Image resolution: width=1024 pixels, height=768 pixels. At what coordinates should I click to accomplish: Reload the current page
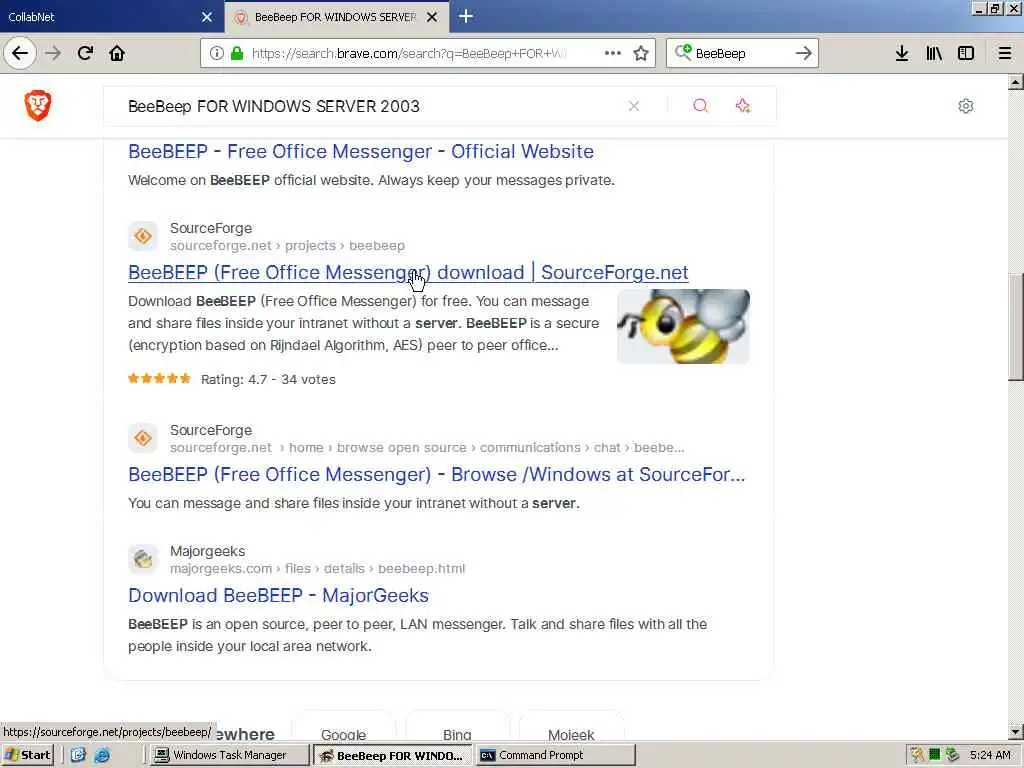click(85, 54)
